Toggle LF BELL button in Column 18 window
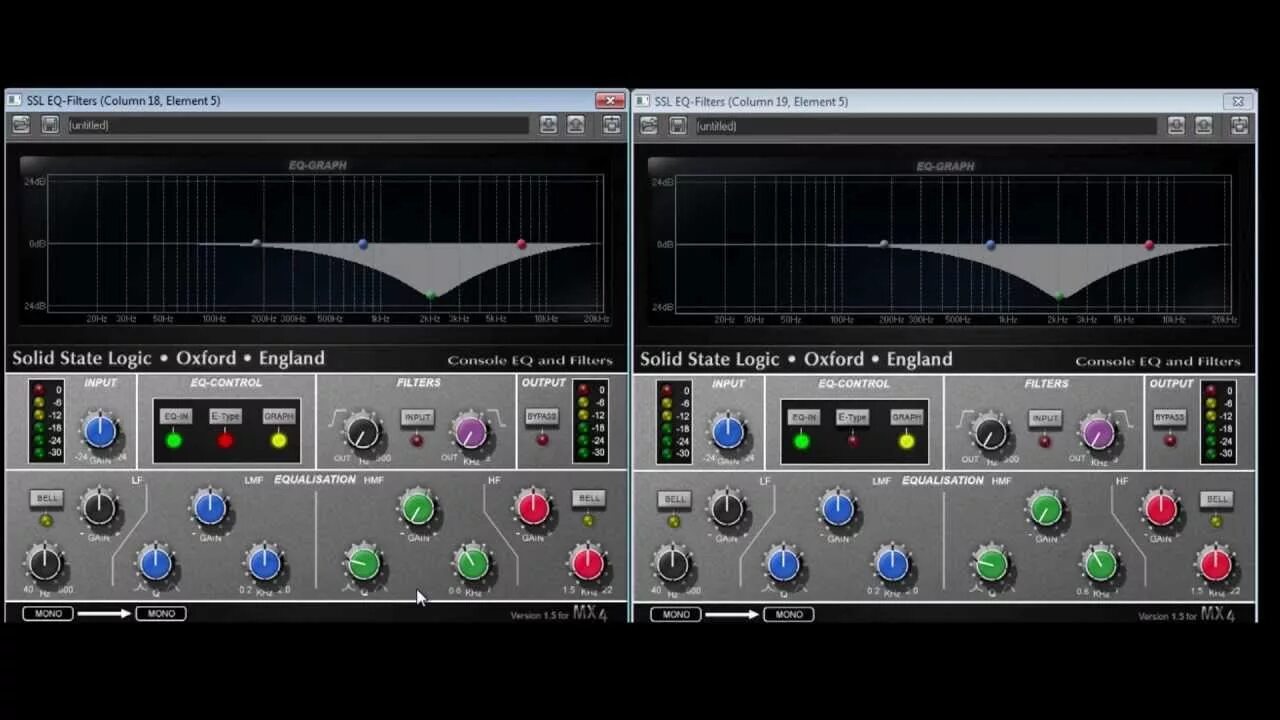1280x720 pixels. point(46,498)
